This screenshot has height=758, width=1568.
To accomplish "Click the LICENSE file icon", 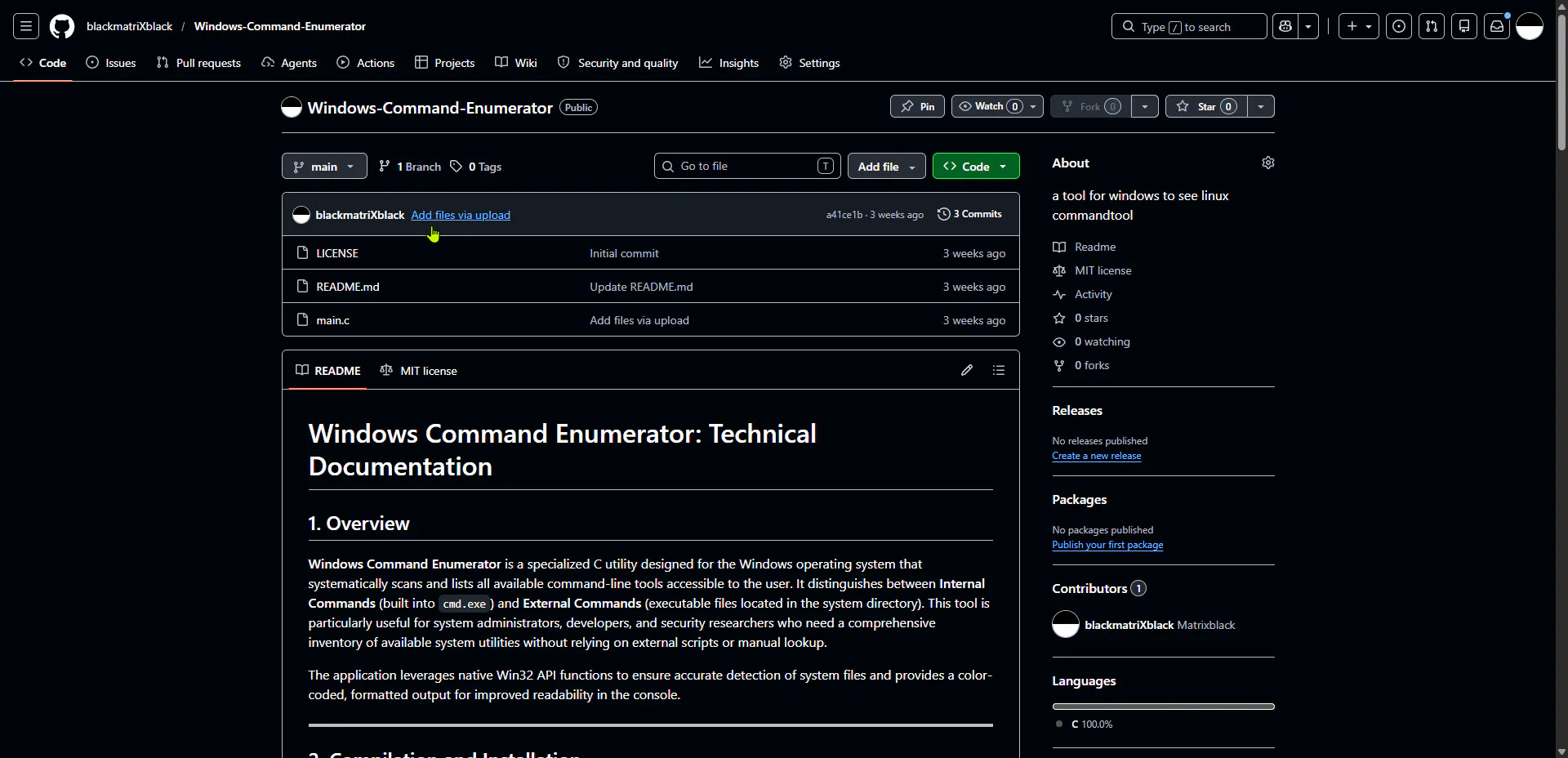I will pyautogui.click(x=302, y=252).
